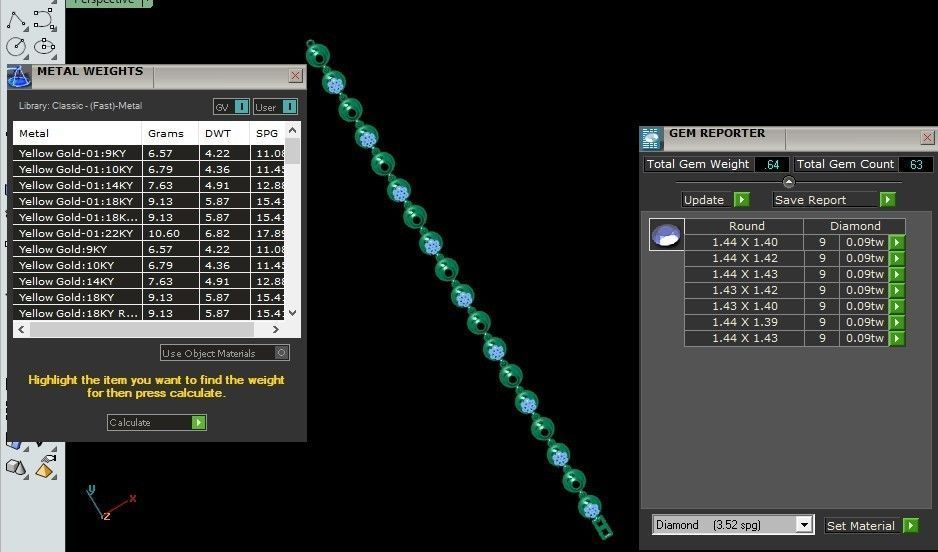938x552 pixels.
Task: Close the Metal Weights panel
Action: click(x=296, y=75)
